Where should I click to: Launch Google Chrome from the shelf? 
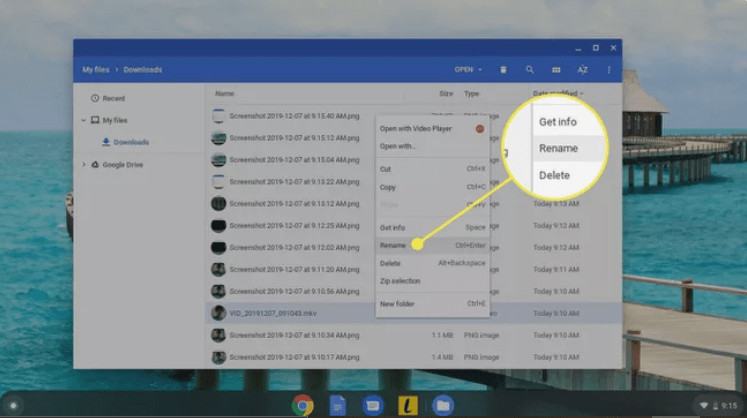(301, 404)
